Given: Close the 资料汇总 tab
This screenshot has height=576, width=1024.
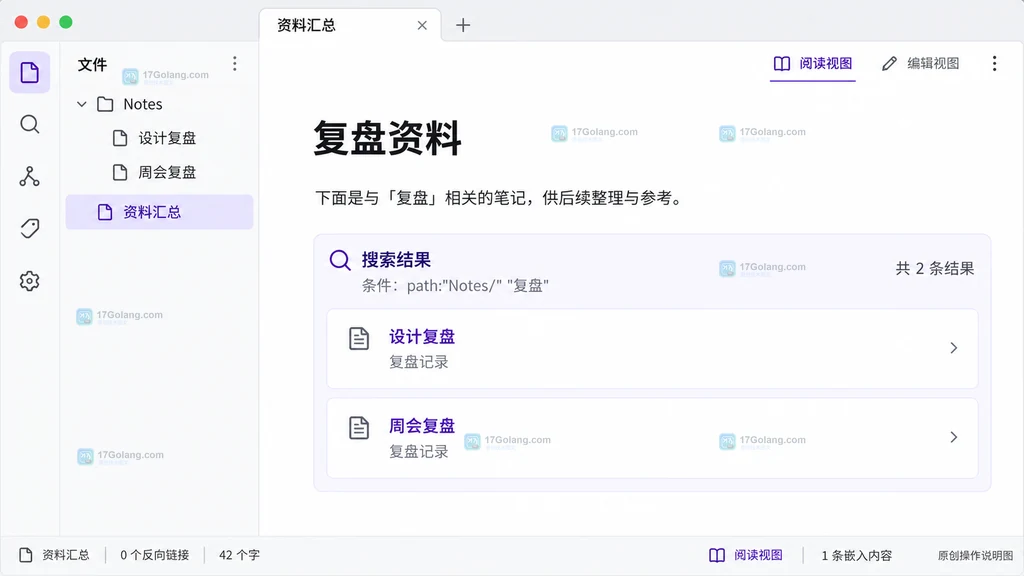Looking at the screenshot, I should pyautogui.click(x=422, y=25).
